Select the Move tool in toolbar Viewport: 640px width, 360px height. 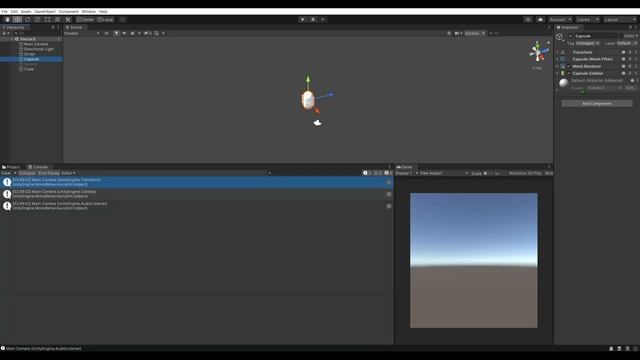coord(17,20)
